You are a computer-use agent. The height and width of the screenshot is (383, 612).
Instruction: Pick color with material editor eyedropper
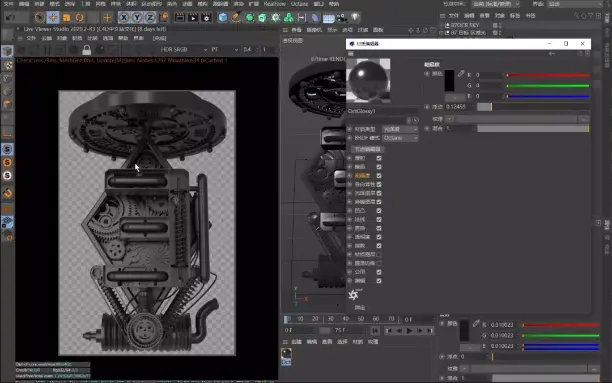461,73
